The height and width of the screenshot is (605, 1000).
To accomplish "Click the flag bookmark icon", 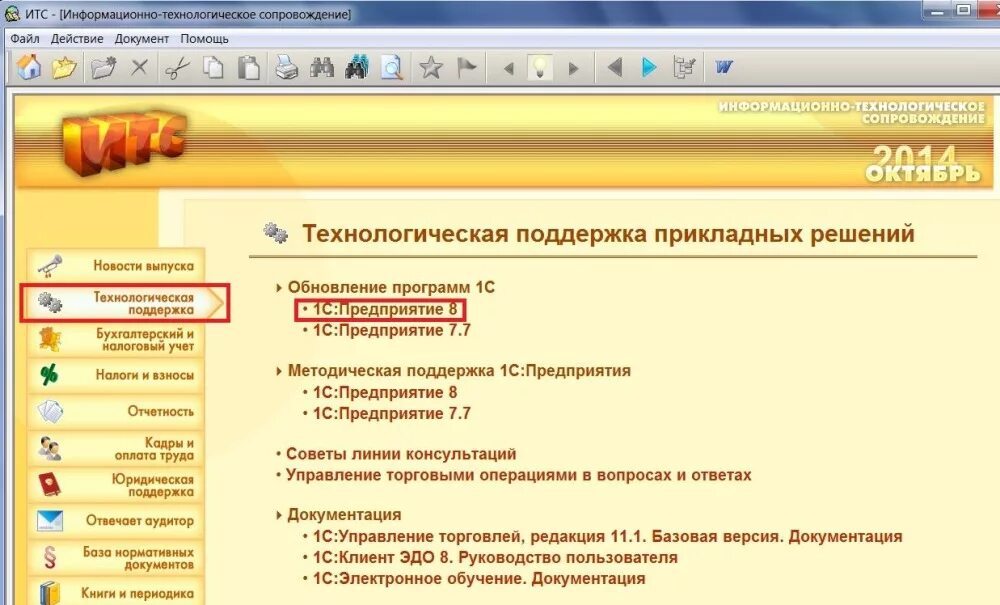I will pos(467,67).
